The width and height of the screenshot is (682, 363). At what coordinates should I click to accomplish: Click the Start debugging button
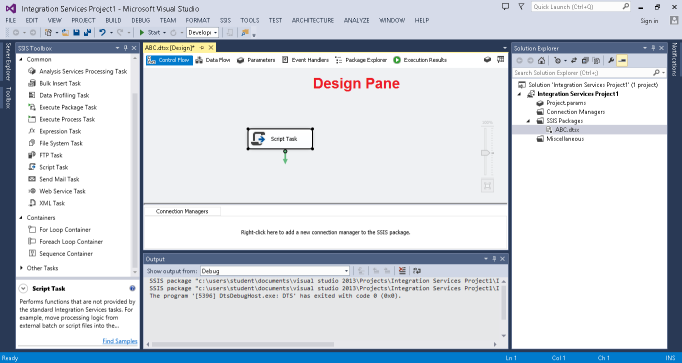pyautogui.click(x=150, y=33)
